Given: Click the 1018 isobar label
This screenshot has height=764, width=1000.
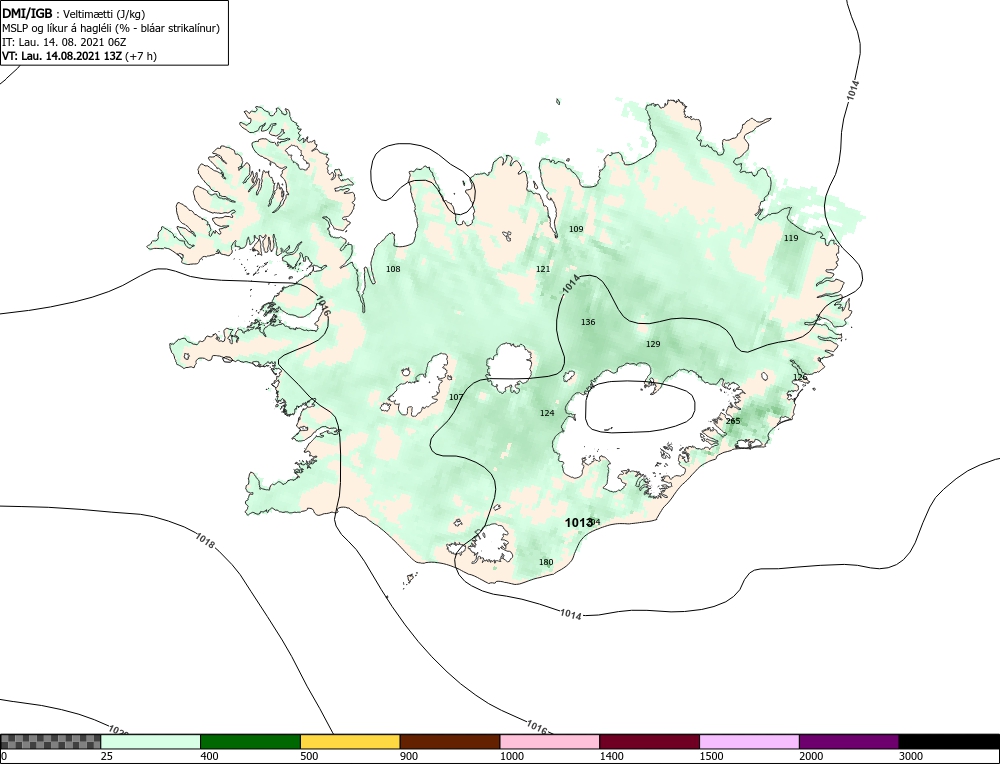Looking at the screenshot, I should pos(205,541).
